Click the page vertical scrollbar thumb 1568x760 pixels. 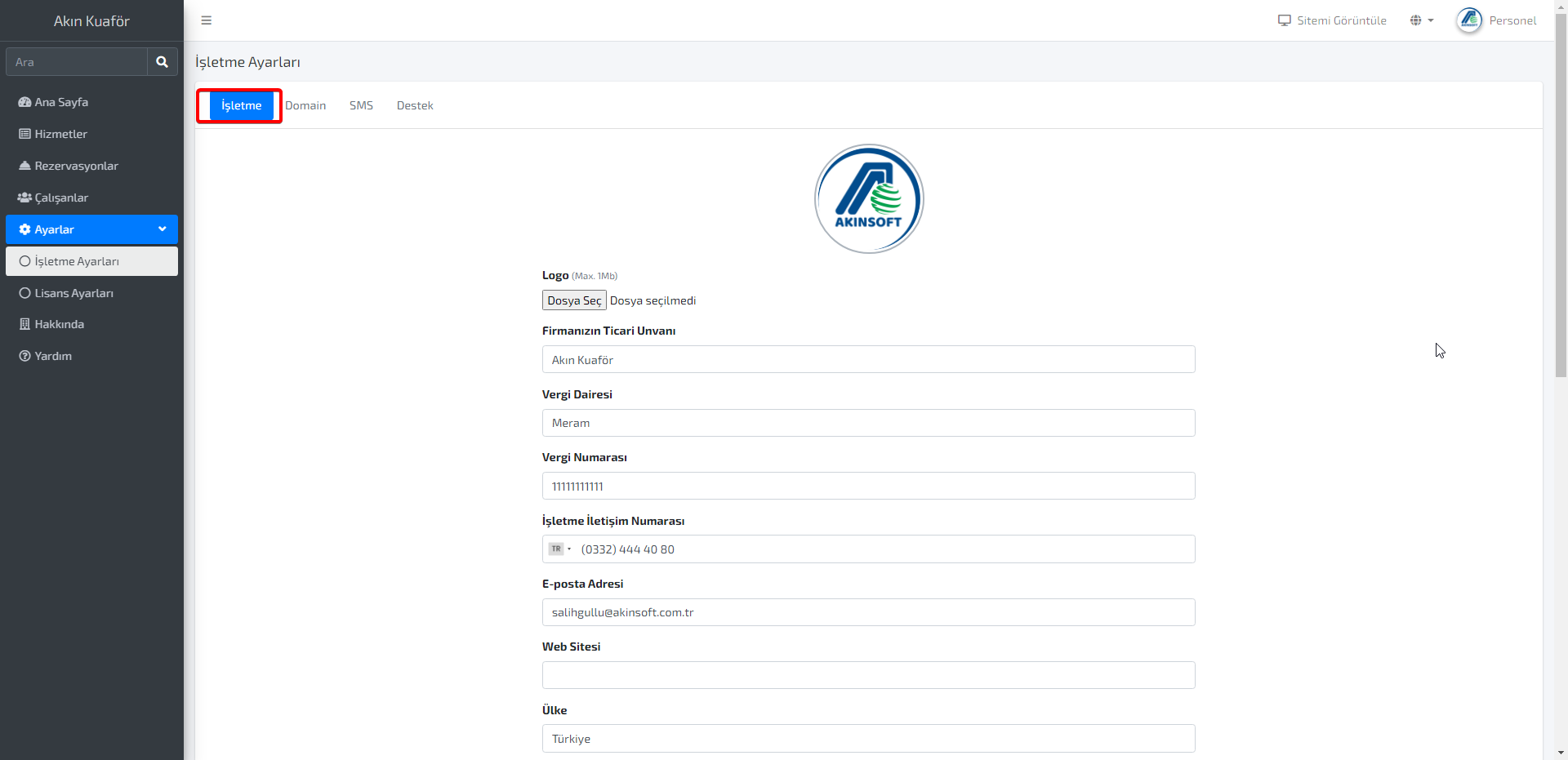1561,194
